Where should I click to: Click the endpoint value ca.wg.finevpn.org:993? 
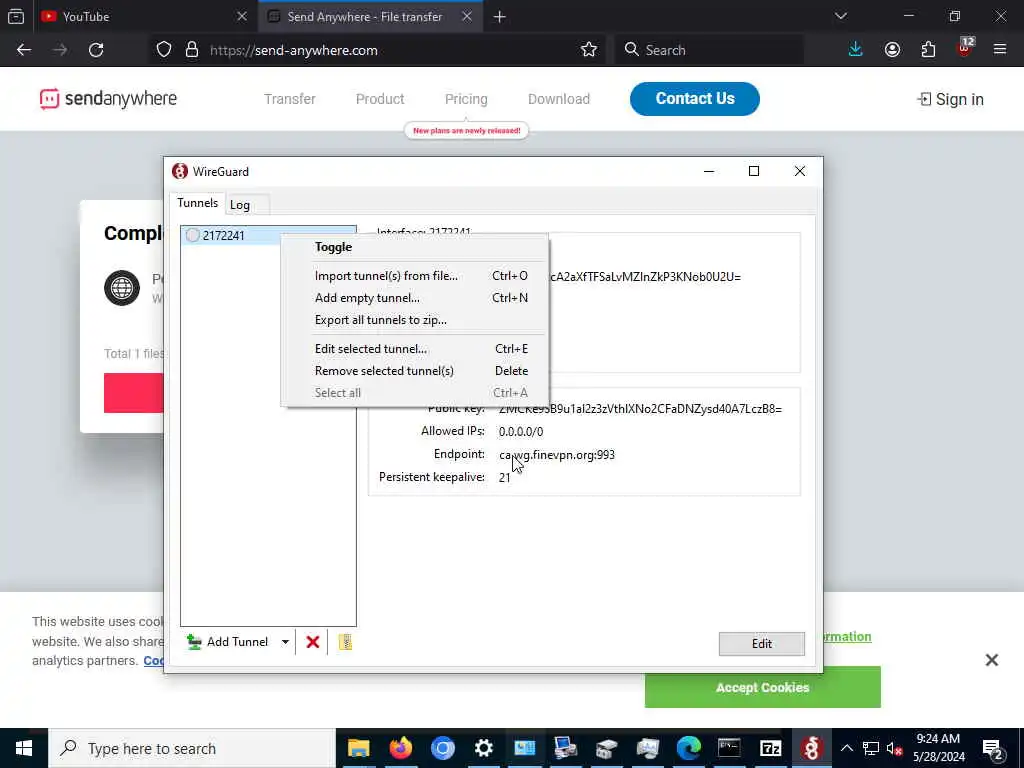click(556, 455)
